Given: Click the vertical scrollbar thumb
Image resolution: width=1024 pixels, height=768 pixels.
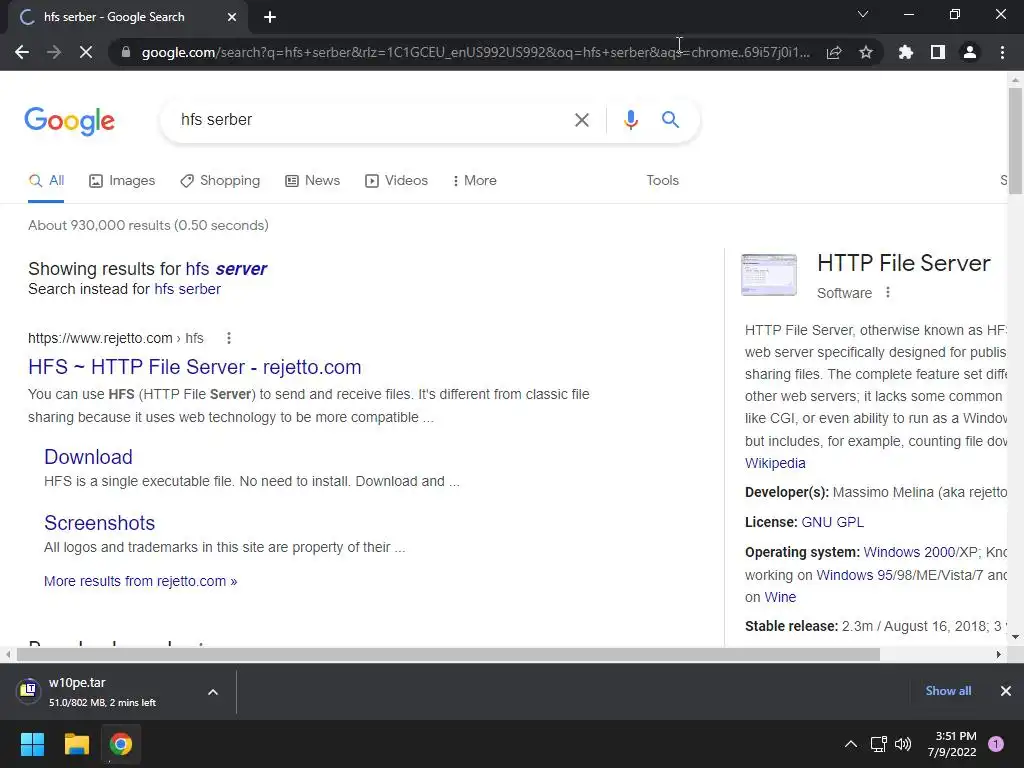Looking at the screenshot, I should 1015,140.
